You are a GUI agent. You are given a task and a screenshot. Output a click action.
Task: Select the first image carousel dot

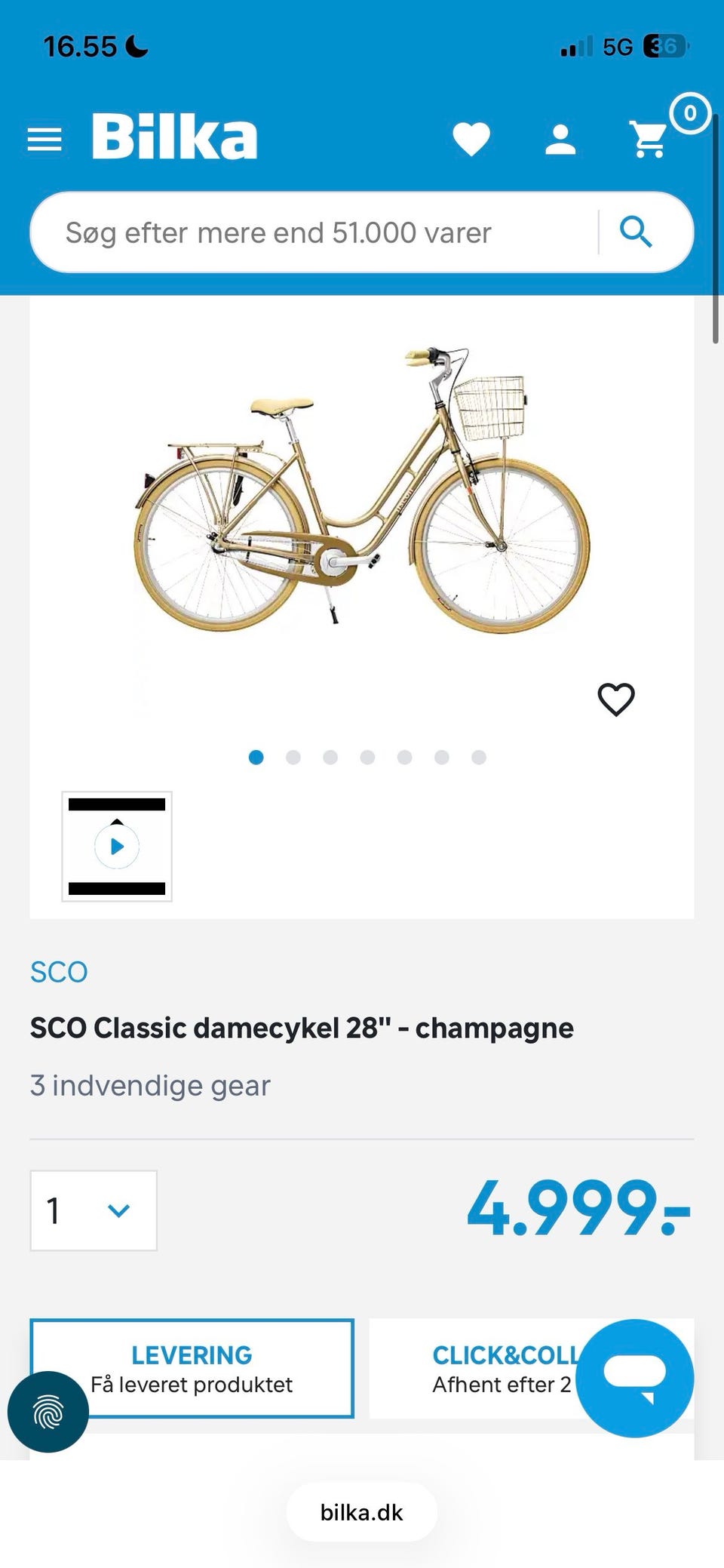(256, 757)
